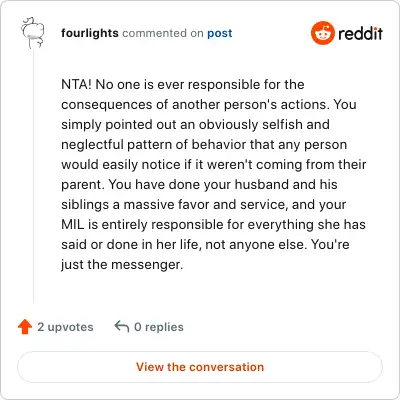Viewport: 400px width, 400px height.
Task: Click the line starting "neglectful pattern"
Action: point(204,145)
